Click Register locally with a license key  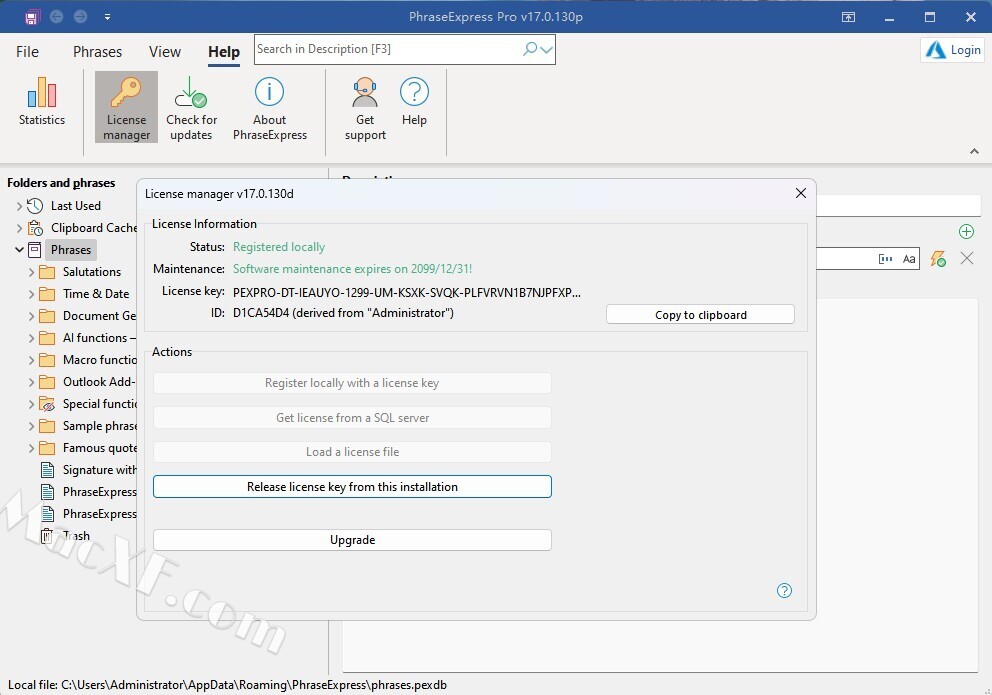(x=352, y=383)
